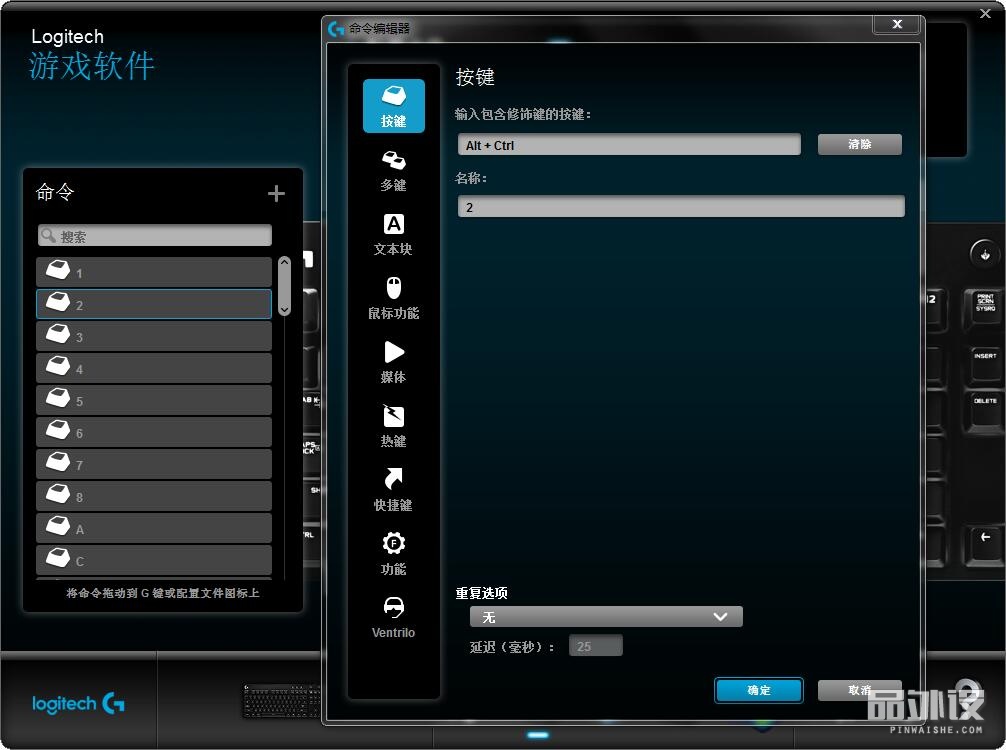Click inside the 搜索 search box
The image size is (1006, 750).
click(154, 235)
